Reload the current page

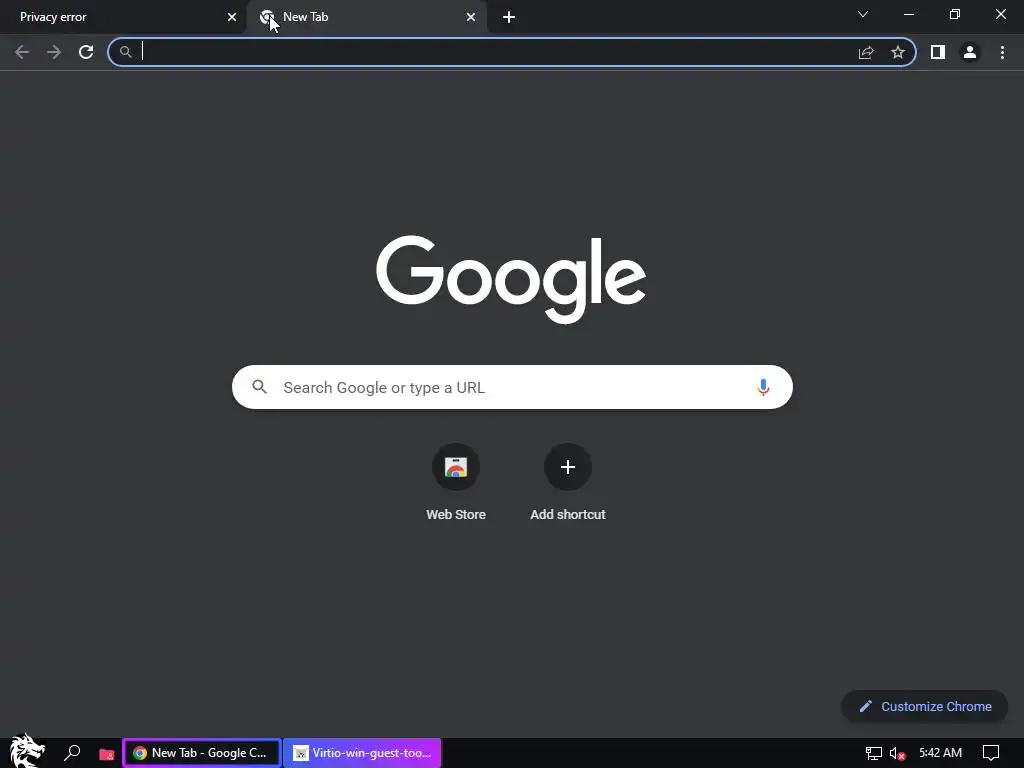[x=86, y=52]
